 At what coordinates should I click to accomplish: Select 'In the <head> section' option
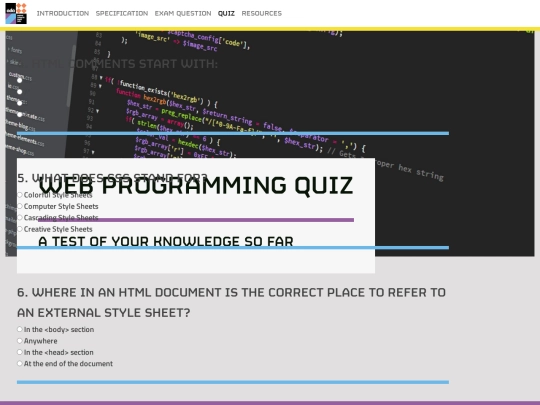(x=20, y=352)
